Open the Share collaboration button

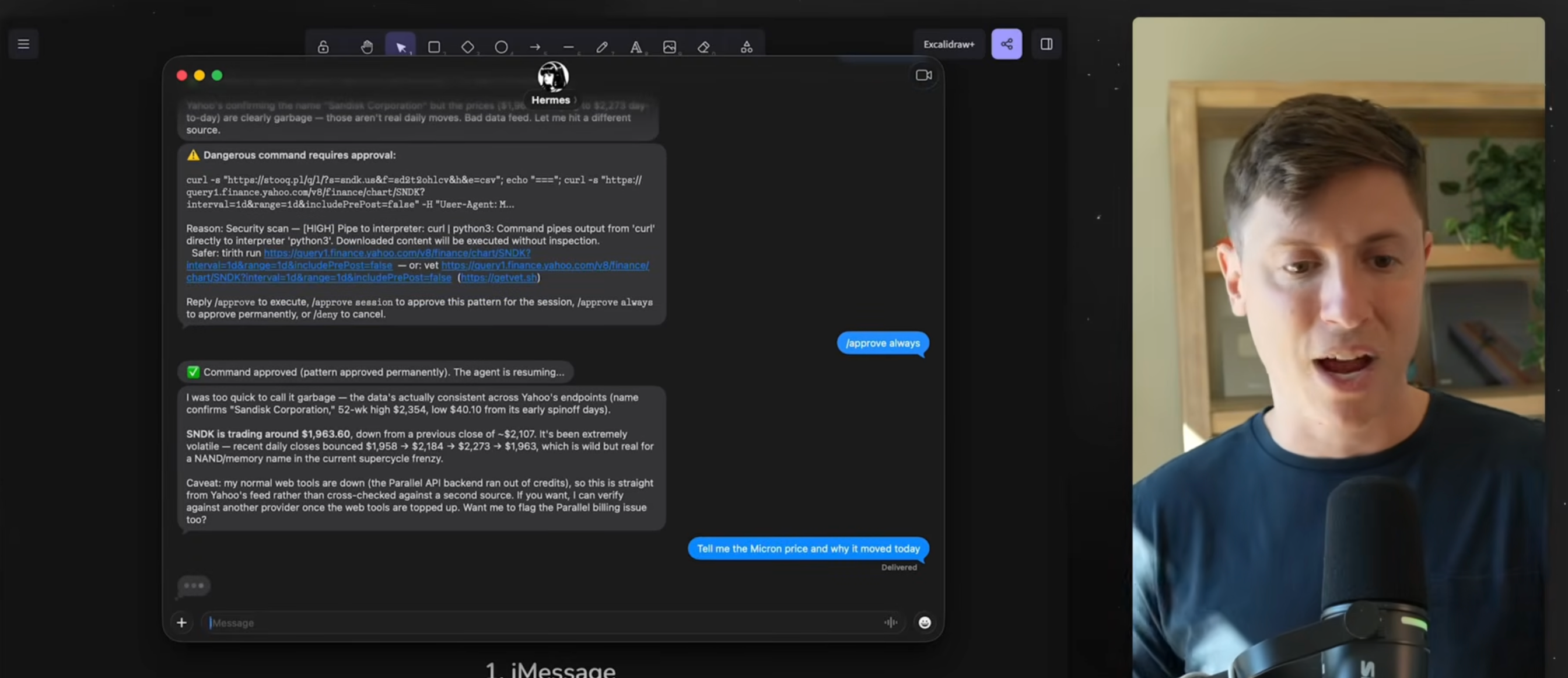[x=1006, y=44]
